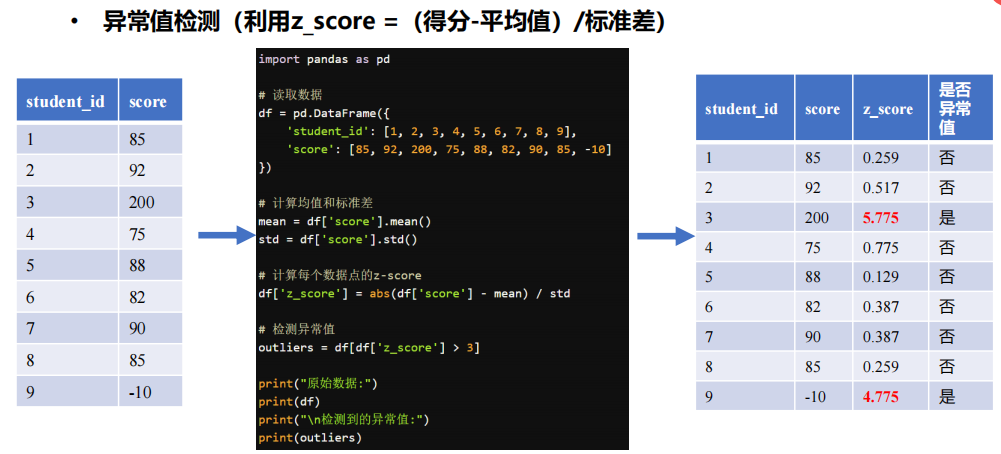Select the z_score cell 0.775
1001x454 pixels.
pyautogui.click(x=880, y=247)
